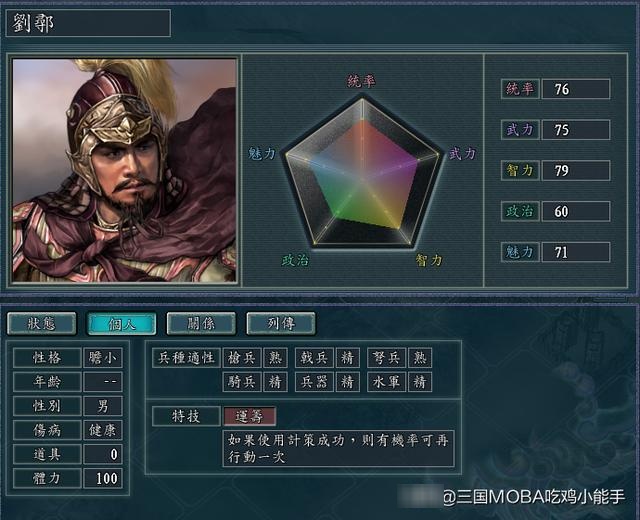Click the 政治 stat value 60
The height and width of the screenshot is (520, 640).
click(x=576, y=211)
